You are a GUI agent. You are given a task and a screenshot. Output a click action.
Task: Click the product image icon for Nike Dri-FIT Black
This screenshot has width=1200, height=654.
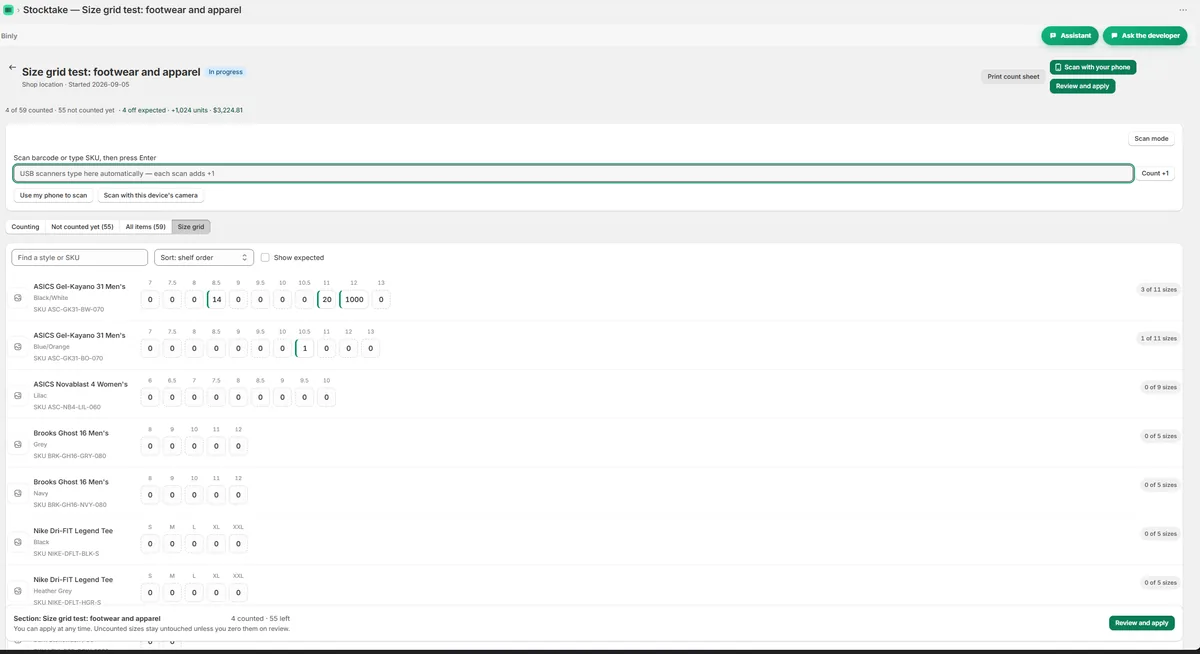pos(18,543)
